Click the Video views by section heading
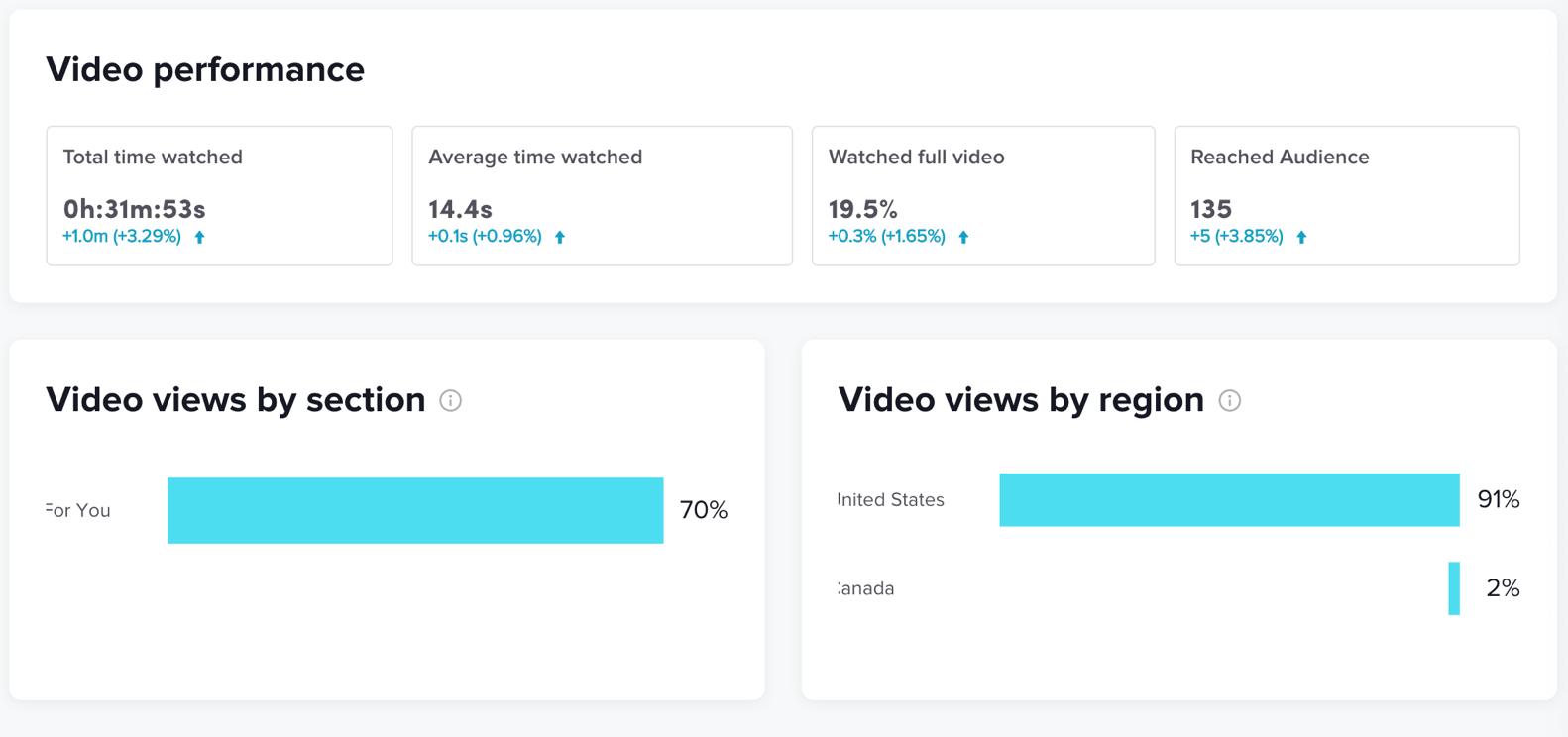Viewport: 1568px width, 737px height. pos(236,400)
